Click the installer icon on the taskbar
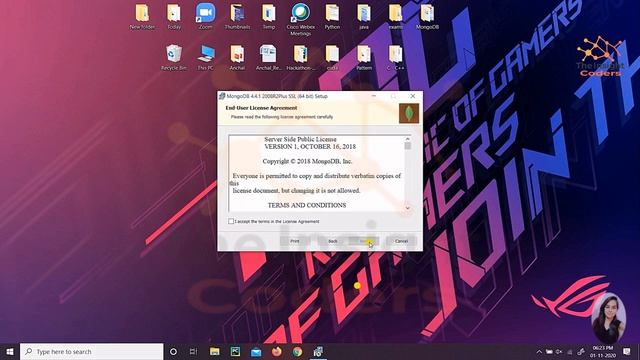Image resolution: width=640 pixels, height=360 pixels. click(318, 351)
